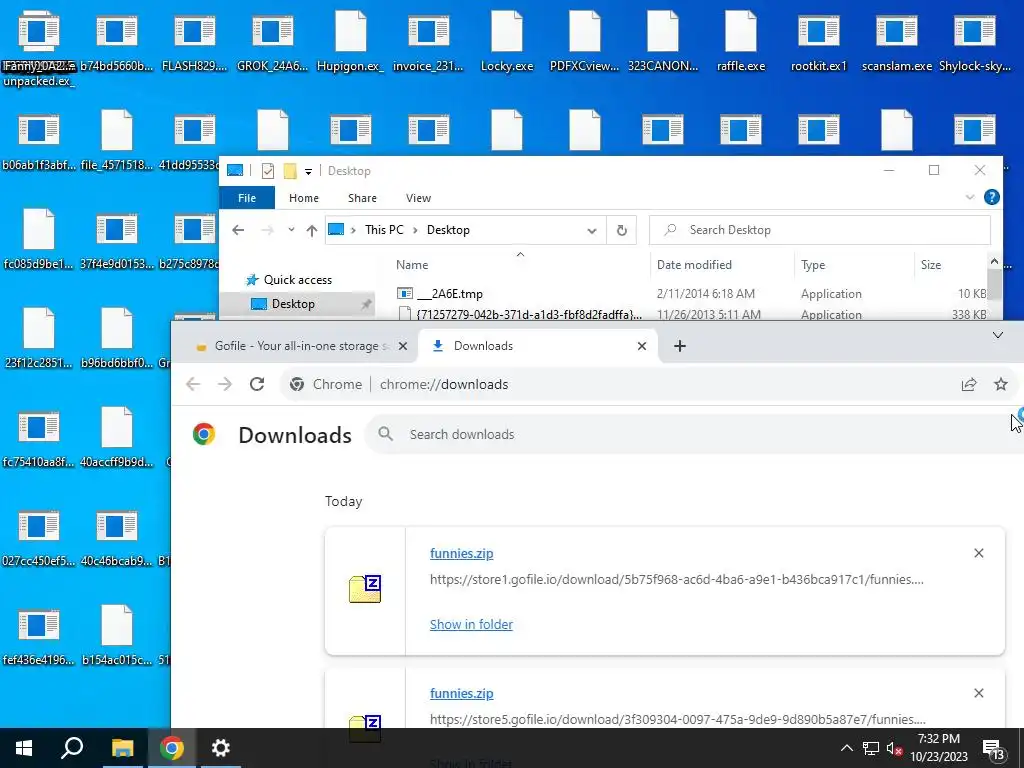Open first funnies.zip from store1 link
The image size is (1024, 768).
(x=462, y=553)
